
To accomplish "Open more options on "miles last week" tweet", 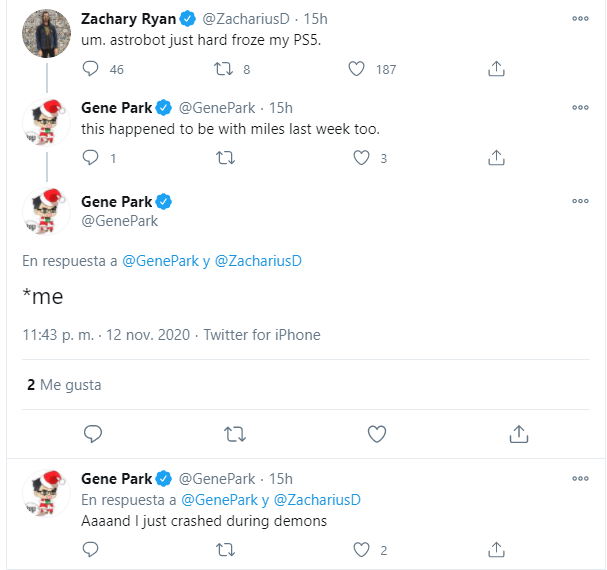I will (x=580, y=107).
